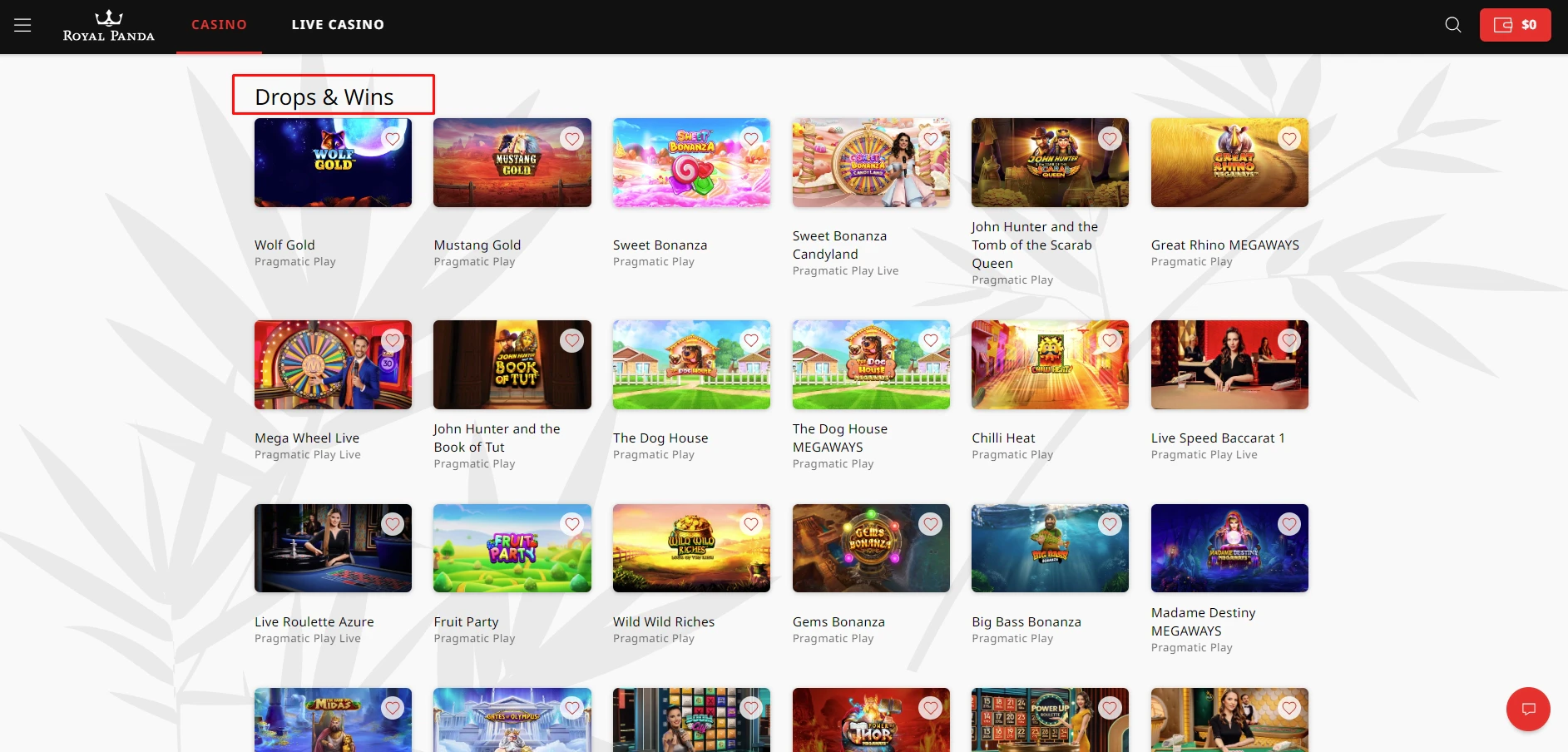Launch the Mega Wheel Live thumbnail
Image resolution: width=1568 pixels, height=752 pixels.
click(x=333, y=364)
